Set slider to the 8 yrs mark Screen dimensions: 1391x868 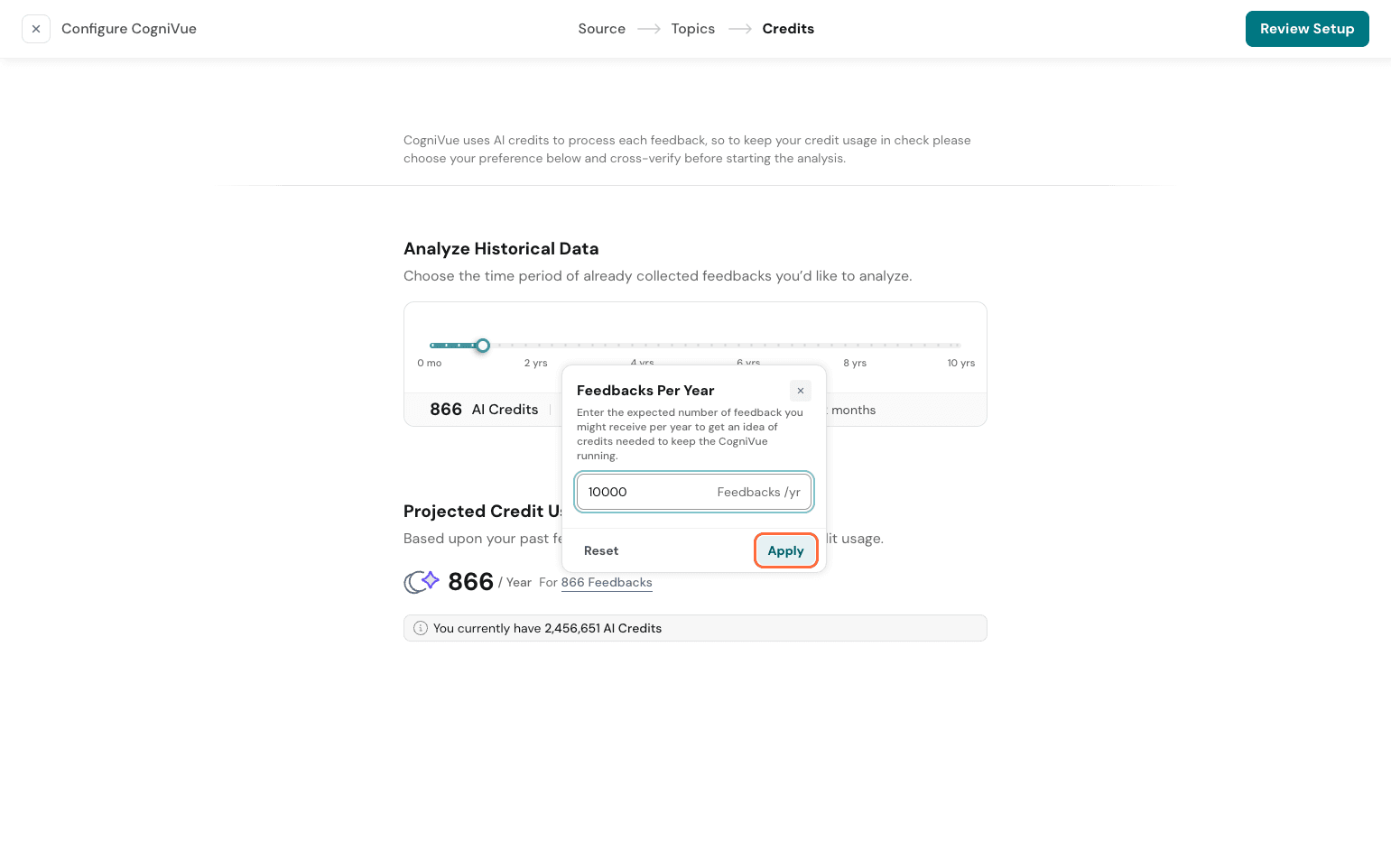pos(855,346)
